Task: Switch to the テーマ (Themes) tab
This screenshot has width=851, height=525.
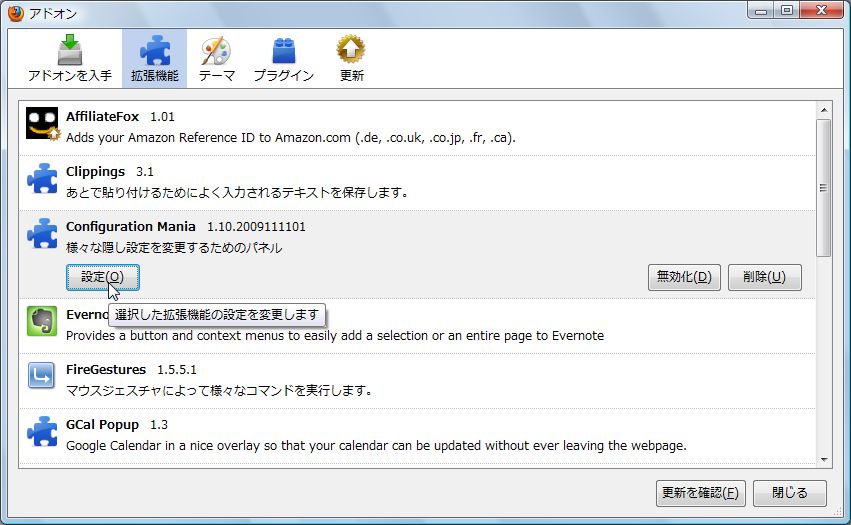Action: click(217, 59)
